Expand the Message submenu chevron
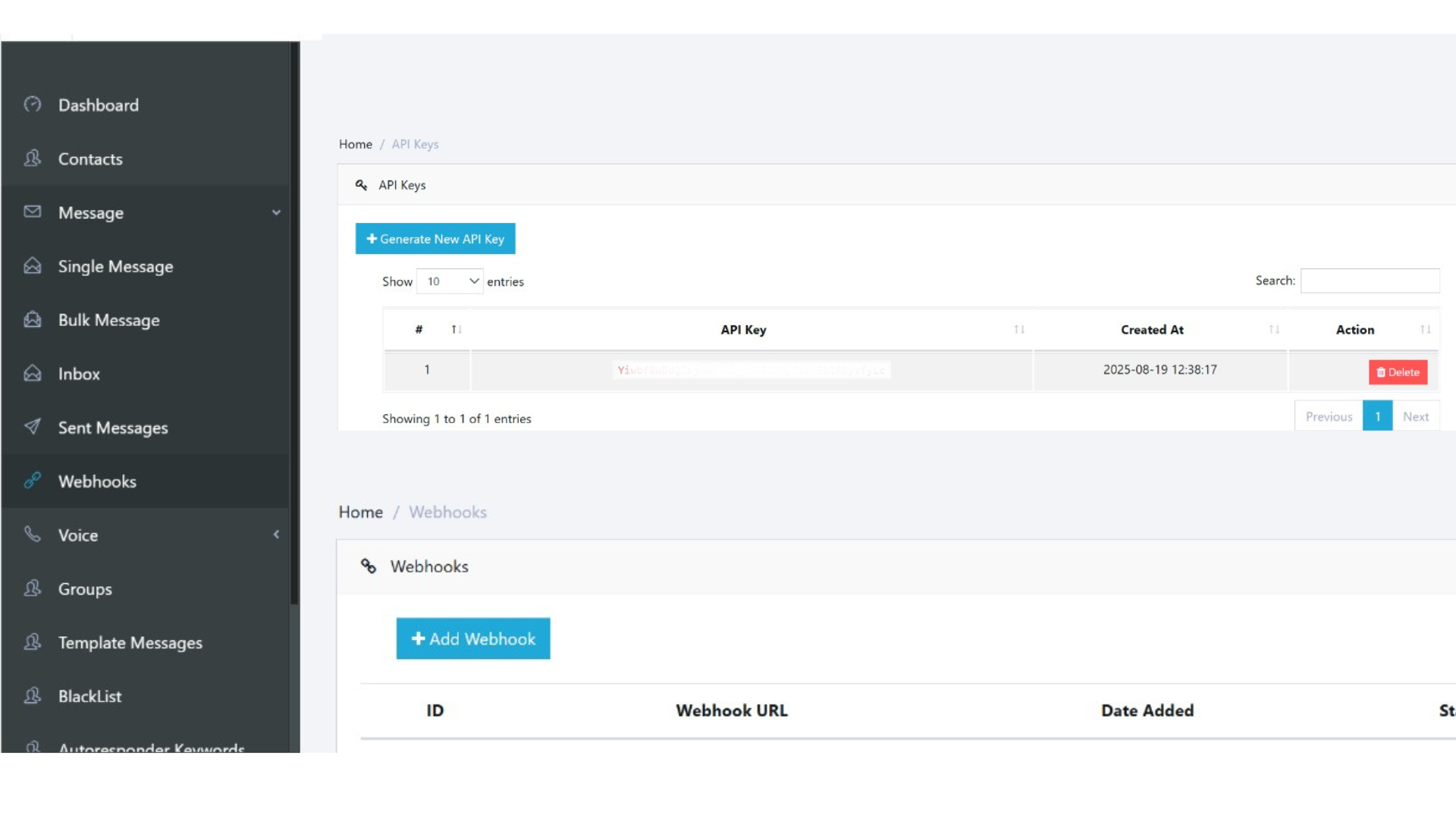1456x819 pixels. 276,213
